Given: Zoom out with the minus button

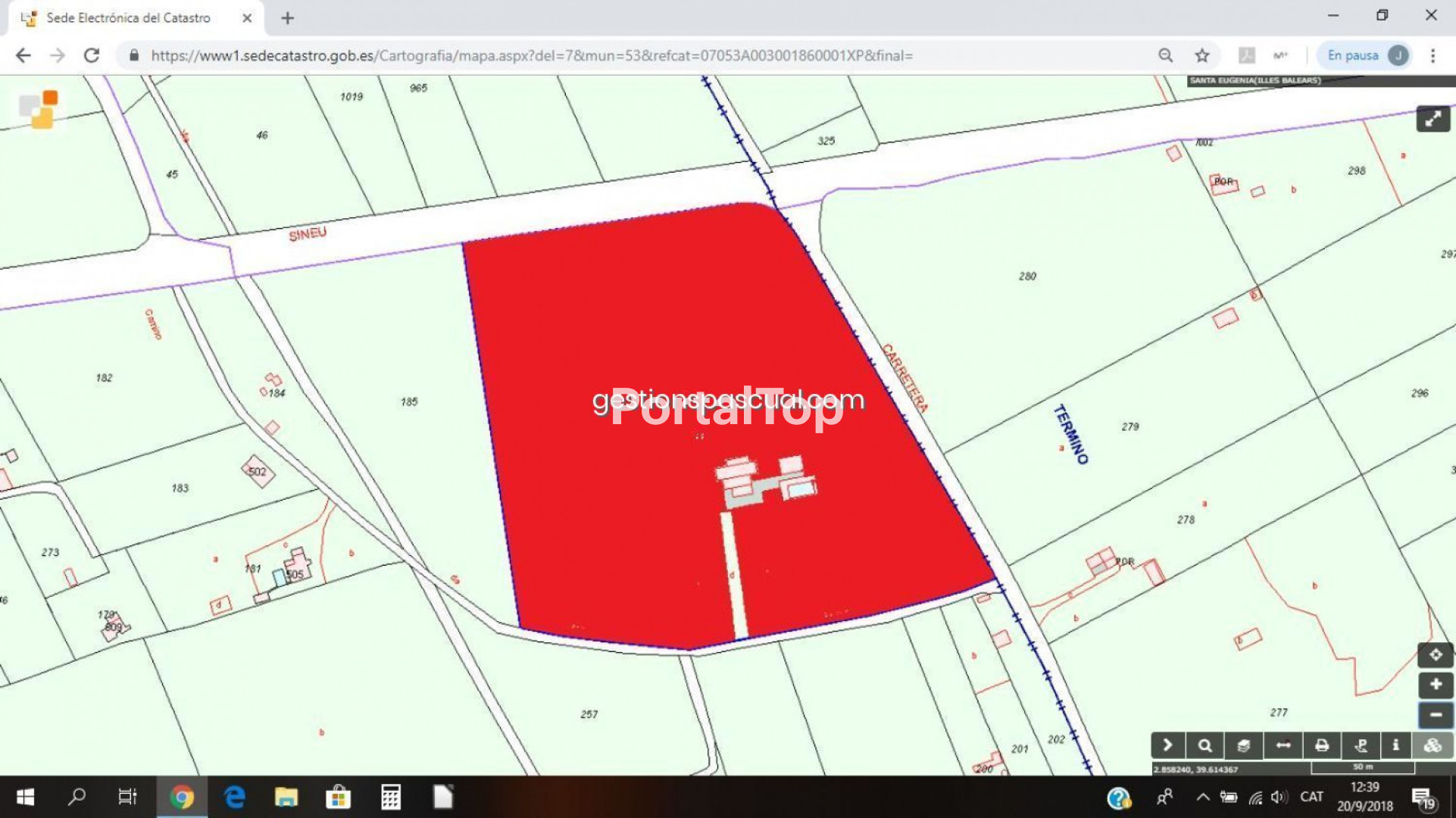Looking at the screenshot, I should pos(1435,715).
